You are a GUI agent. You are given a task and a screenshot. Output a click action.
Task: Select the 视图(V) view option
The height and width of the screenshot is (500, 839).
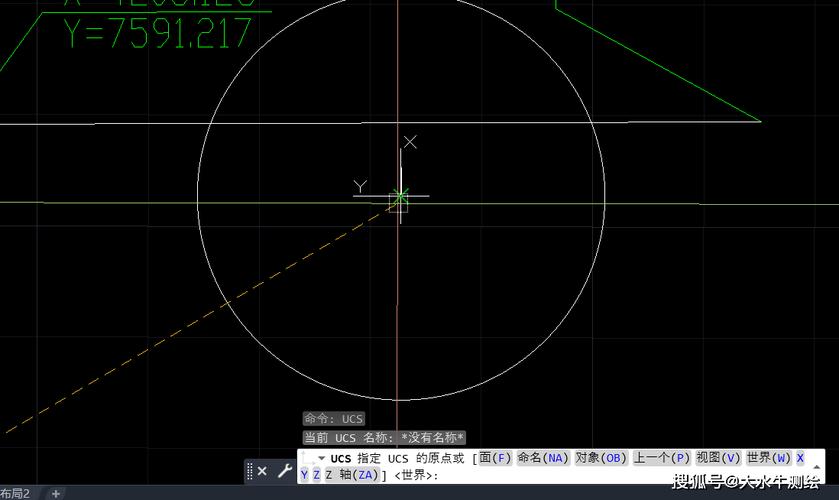click(x=719, y=458)
